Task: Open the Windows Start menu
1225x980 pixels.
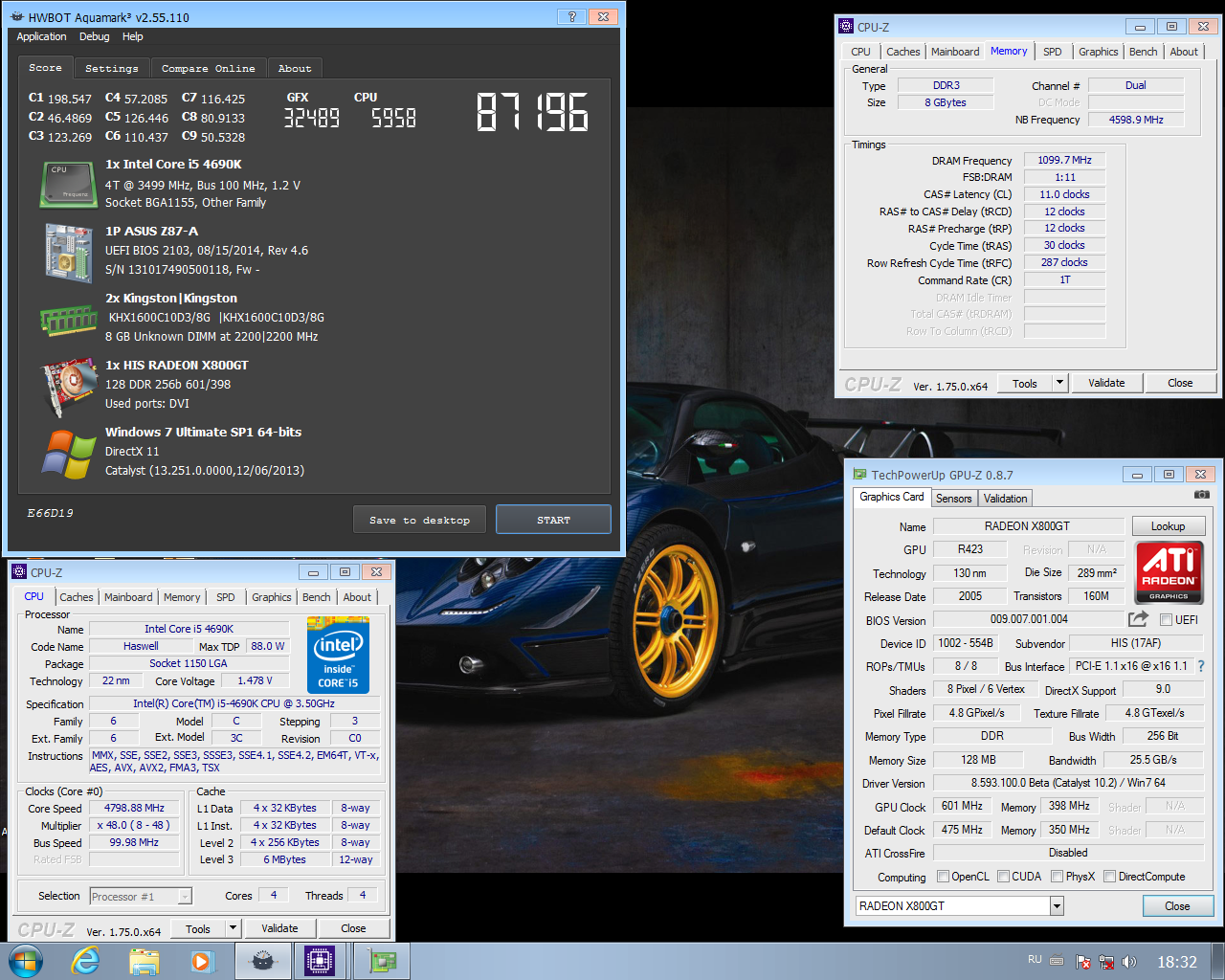Action: (25, 961)
